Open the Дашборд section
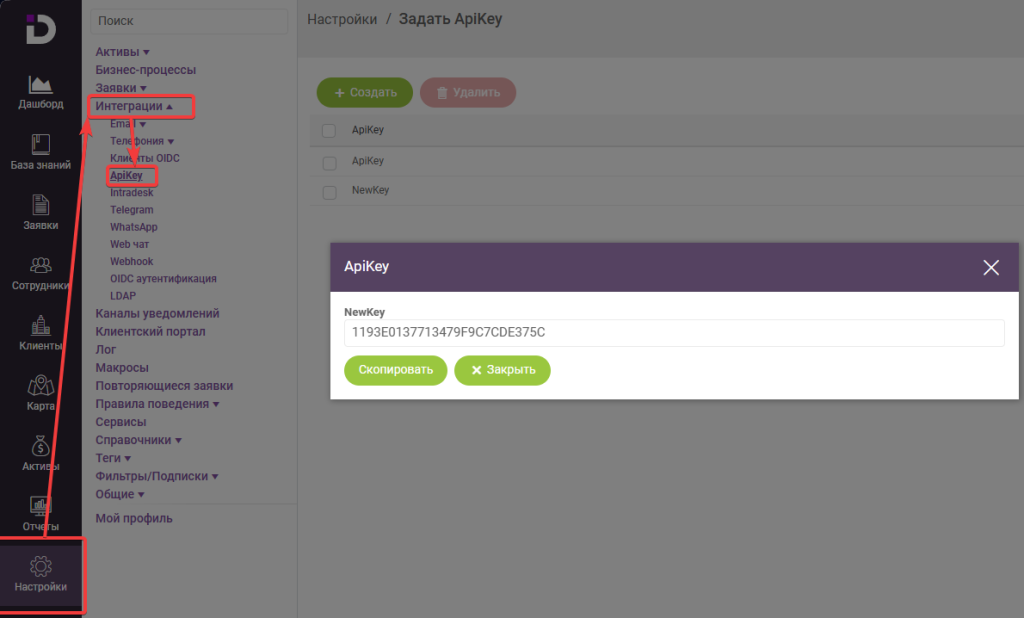The height and width of the screenshot is (618, 1024). (x=40, y=92)
